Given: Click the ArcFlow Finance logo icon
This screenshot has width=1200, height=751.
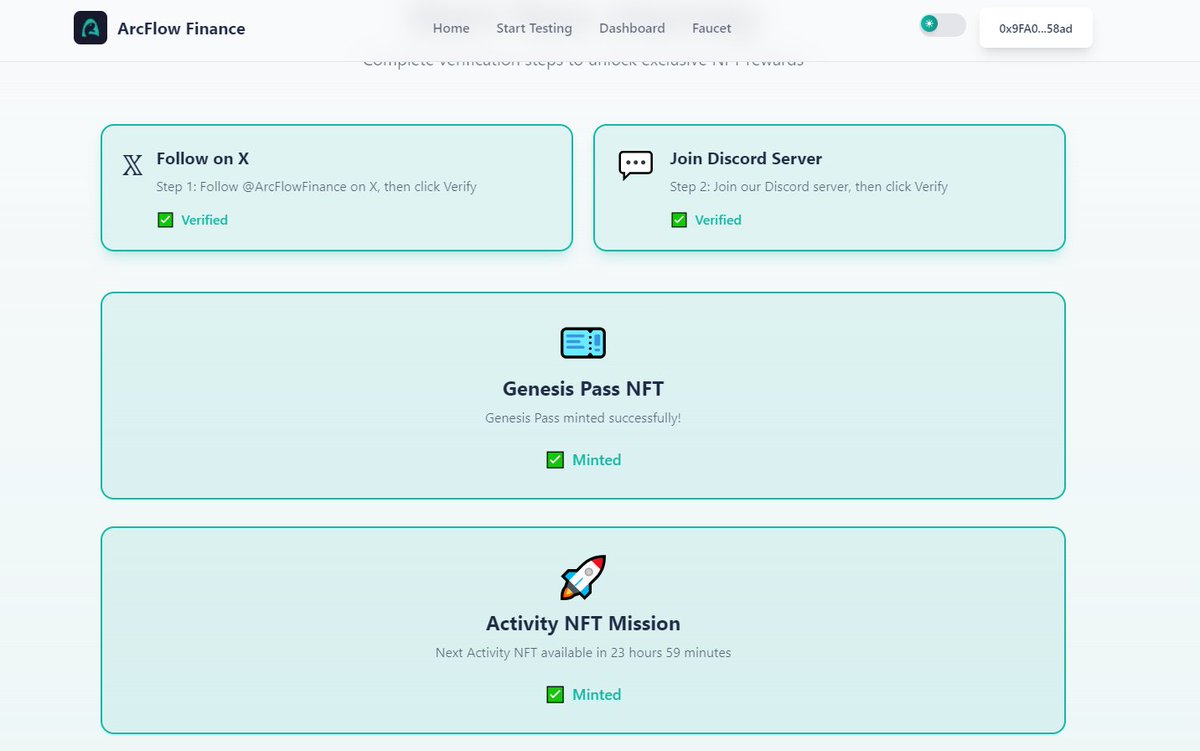Looking at the screenshot, I should coord(90,28).
